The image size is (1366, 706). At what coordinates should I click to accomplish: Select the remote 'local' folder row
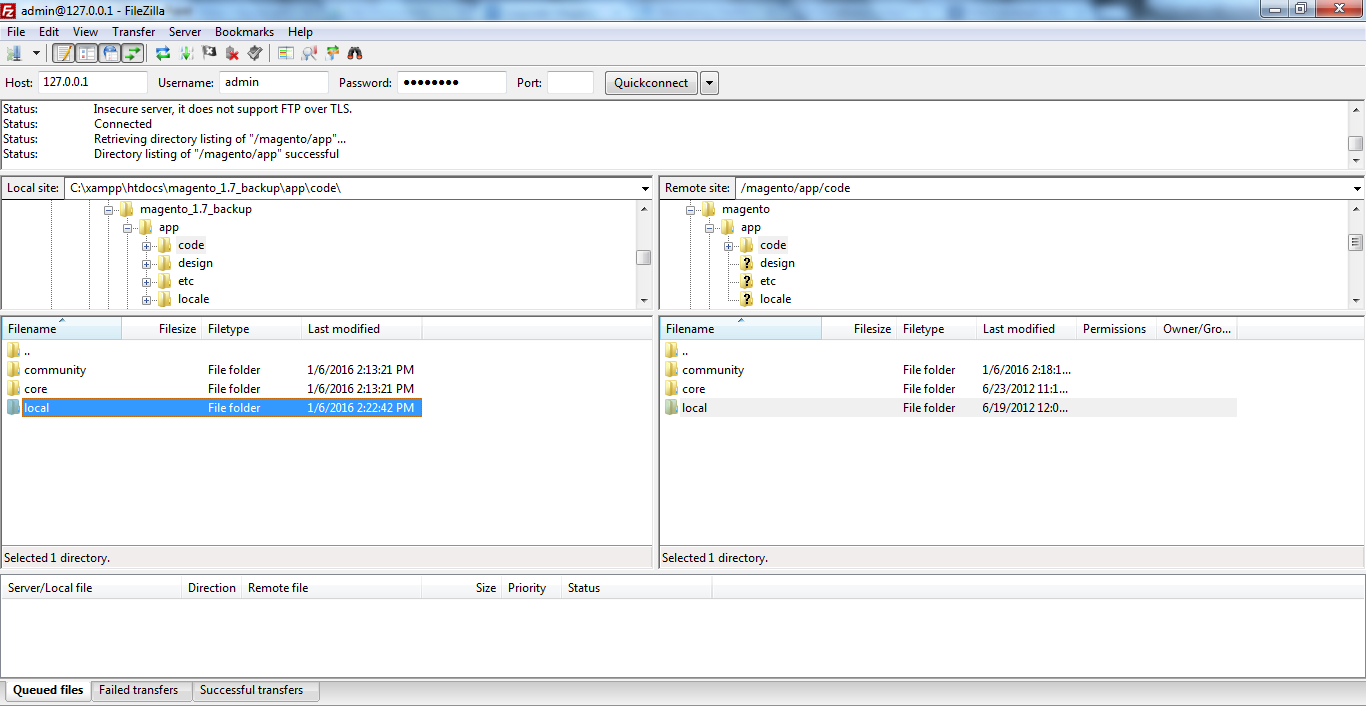tap(950, 408)
